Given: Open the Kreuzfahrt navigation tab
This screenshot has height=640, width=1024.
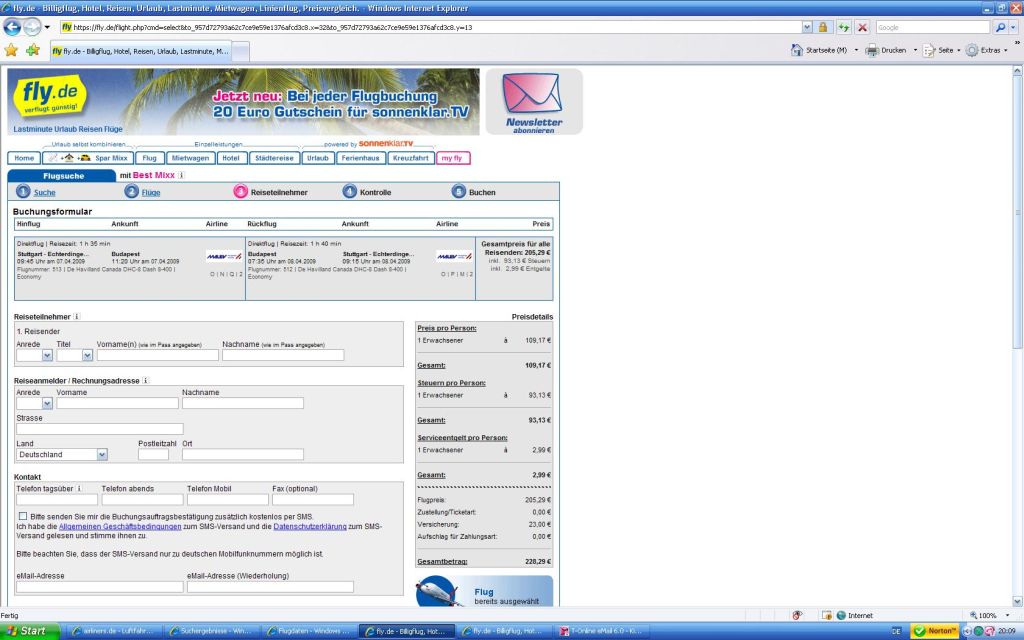Looking at the screenshot, I should click(x=411, y=158).
